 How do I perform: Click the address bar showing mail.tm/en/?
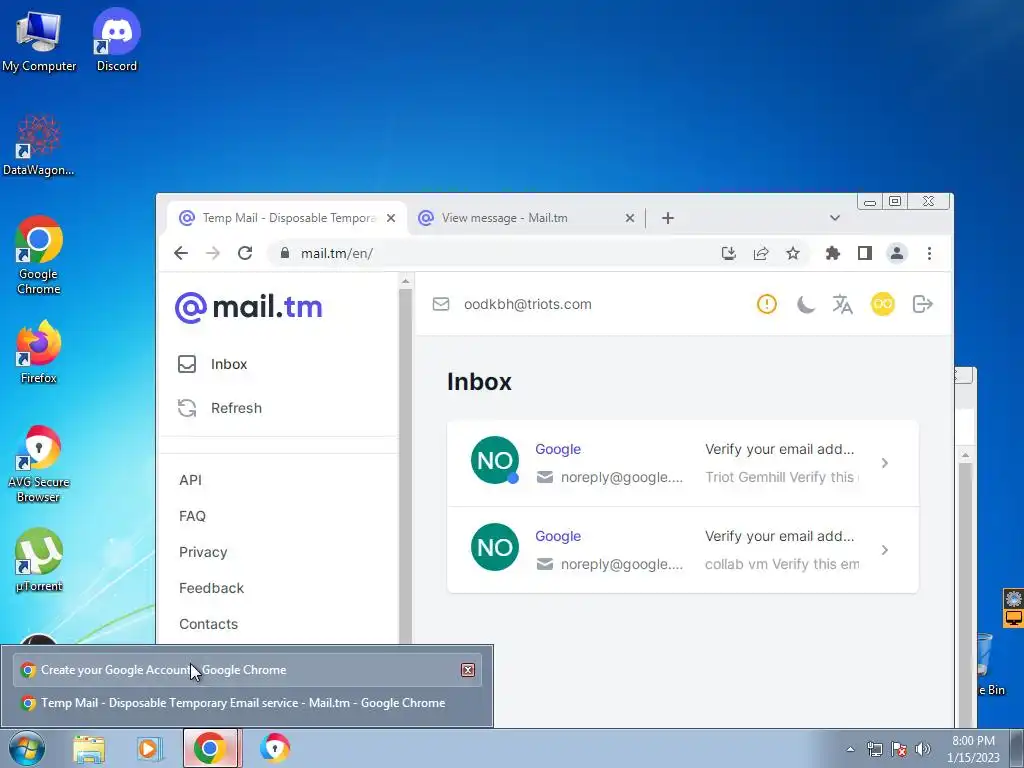coord(496,253)
